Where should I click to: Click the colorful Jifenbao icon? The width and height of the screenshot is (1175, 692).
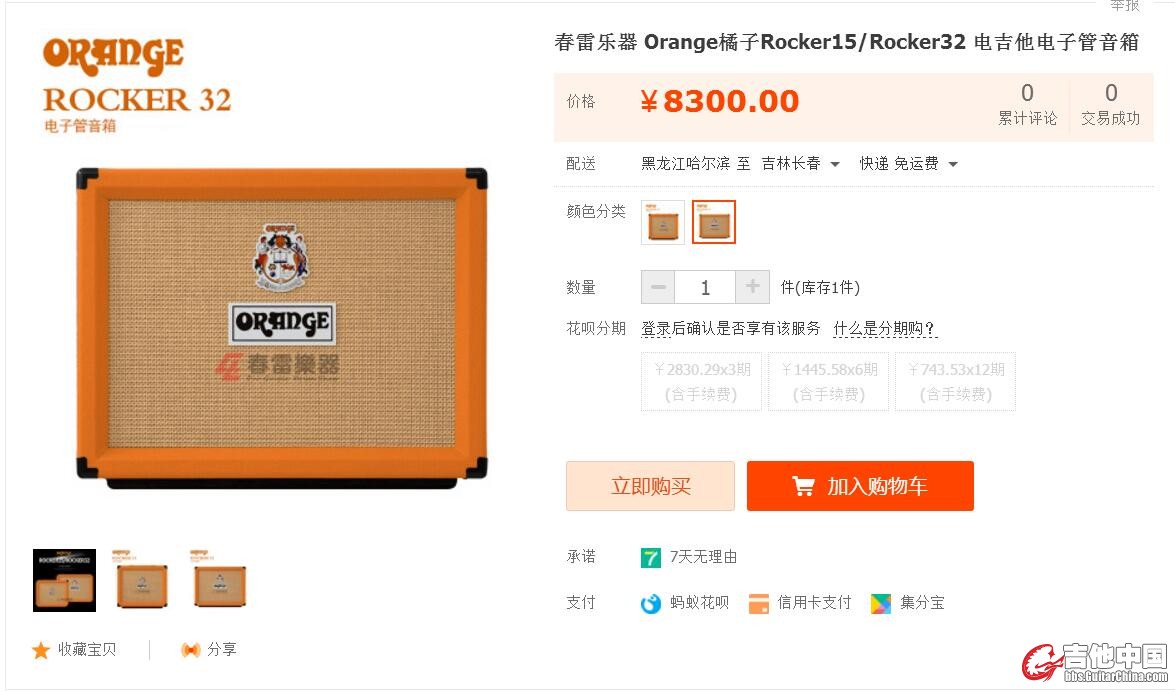coord(881,604)
